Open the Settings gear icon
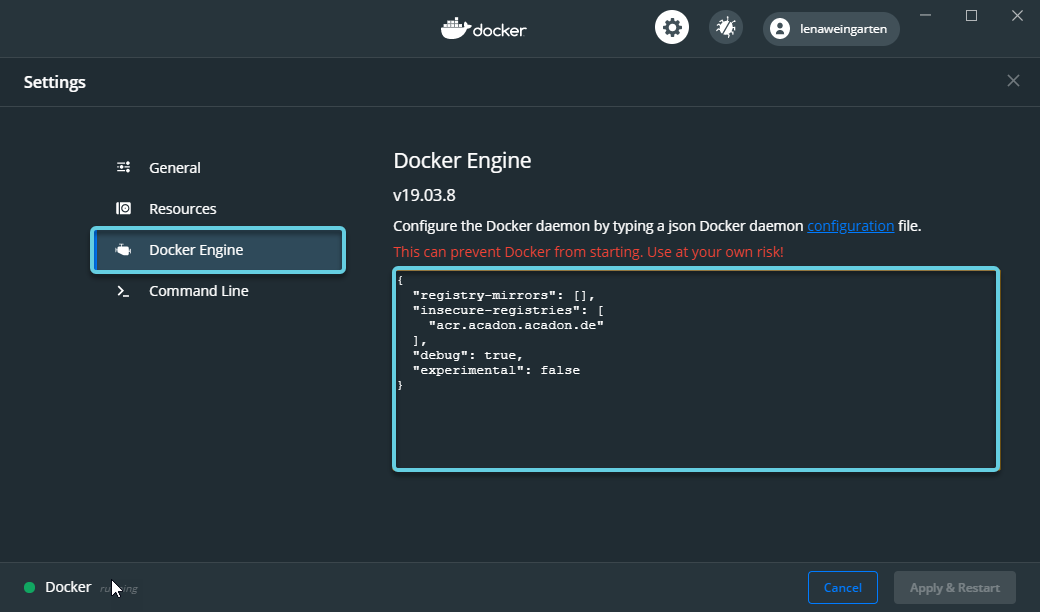This screenshot has height=612, width=1040. tap(671, 27)
